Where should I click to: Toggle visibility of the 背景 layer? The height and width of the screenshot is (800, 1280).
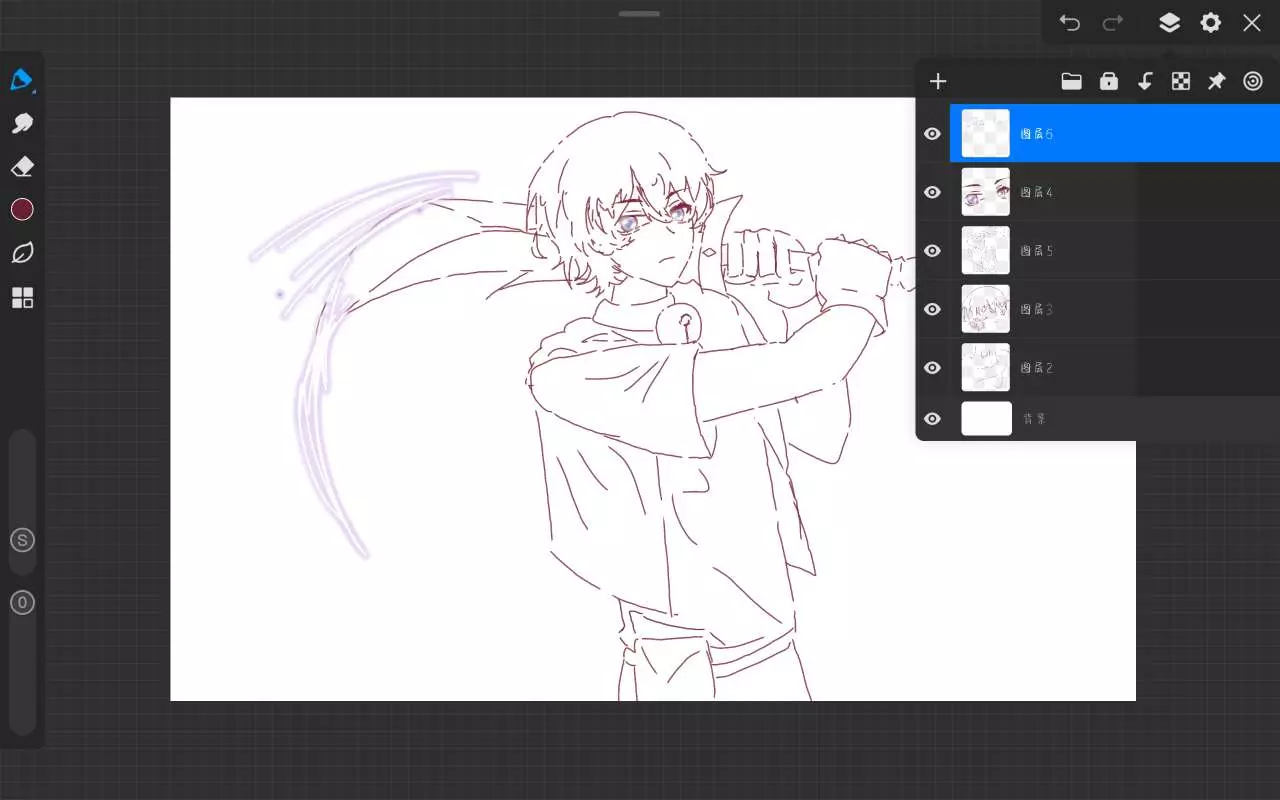[933, 419]
